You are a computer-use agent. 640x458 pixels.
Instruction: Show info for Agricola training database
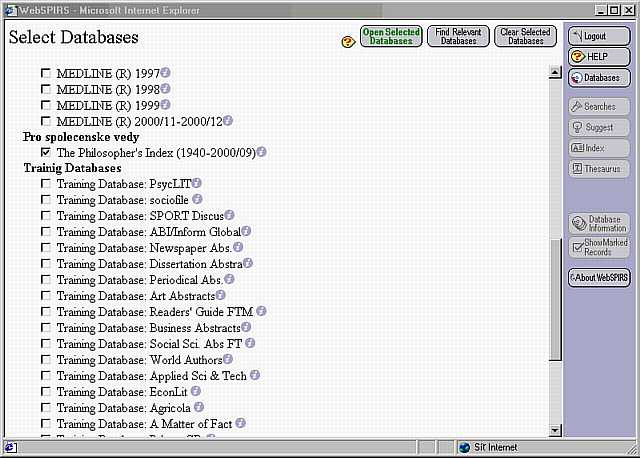[x=199, y=407]
